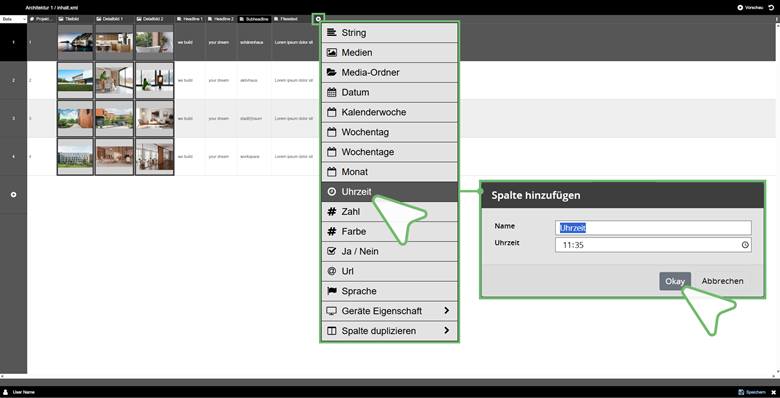The height and width of the screenshot is (398, 780).
Task: Click row 1 Detailbild 2 bathtub thumbnail
Action: pyautogui.click(x=154, y=42)
